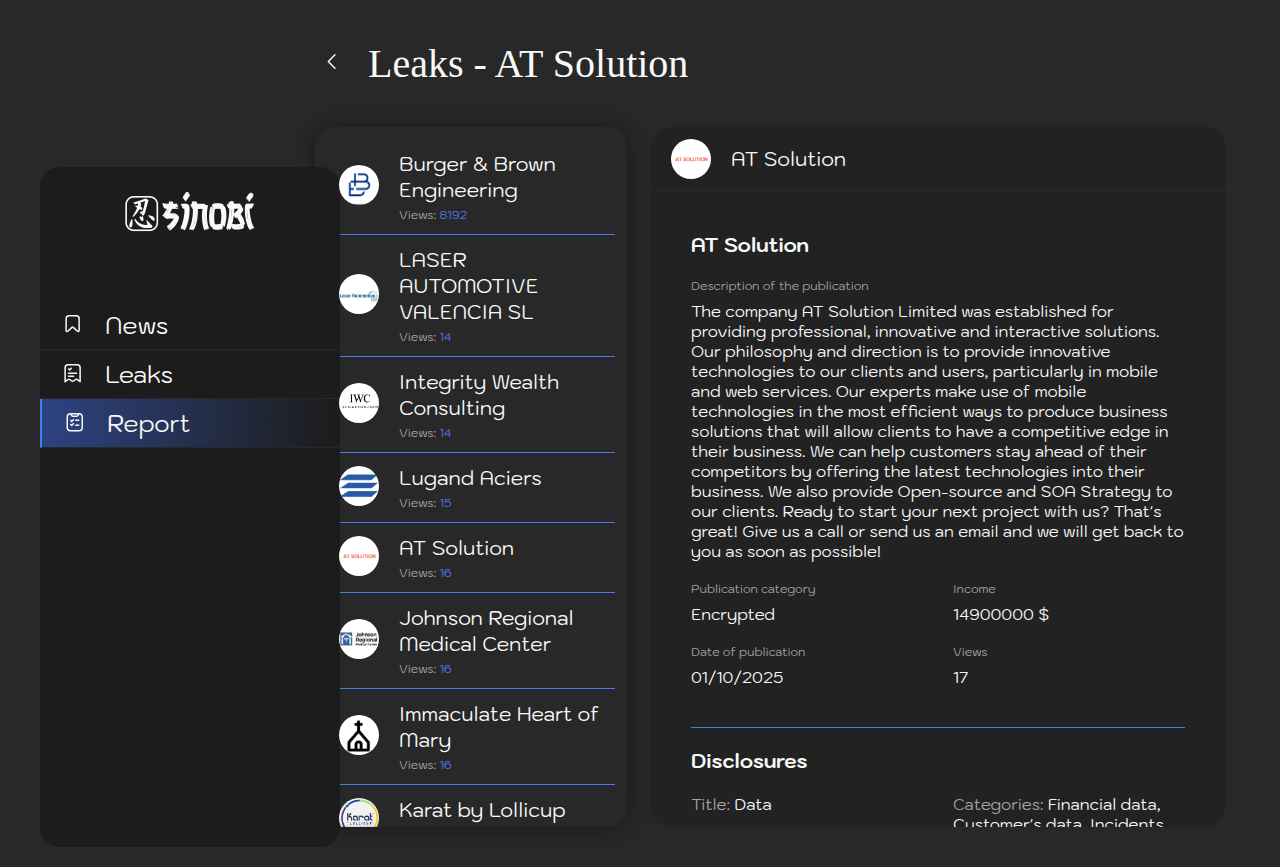This screenshot has height=867, width=1280.
Task: Click the Karat by Lollicup logo
Action: pyautogui.click(x=359, y=815)
